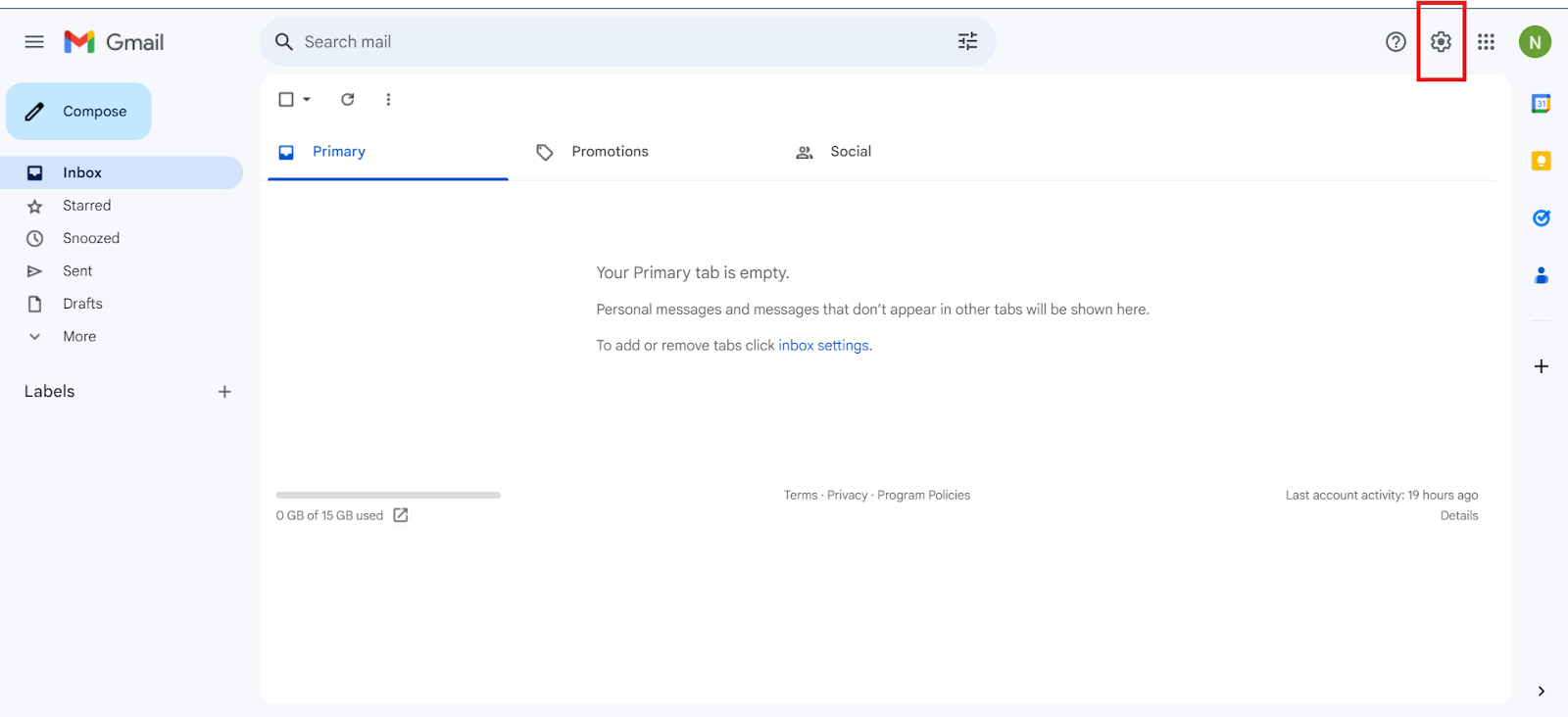Open Google Tasks side panel
This screenshot has height=717, width=1568.
pos(1542,217)
